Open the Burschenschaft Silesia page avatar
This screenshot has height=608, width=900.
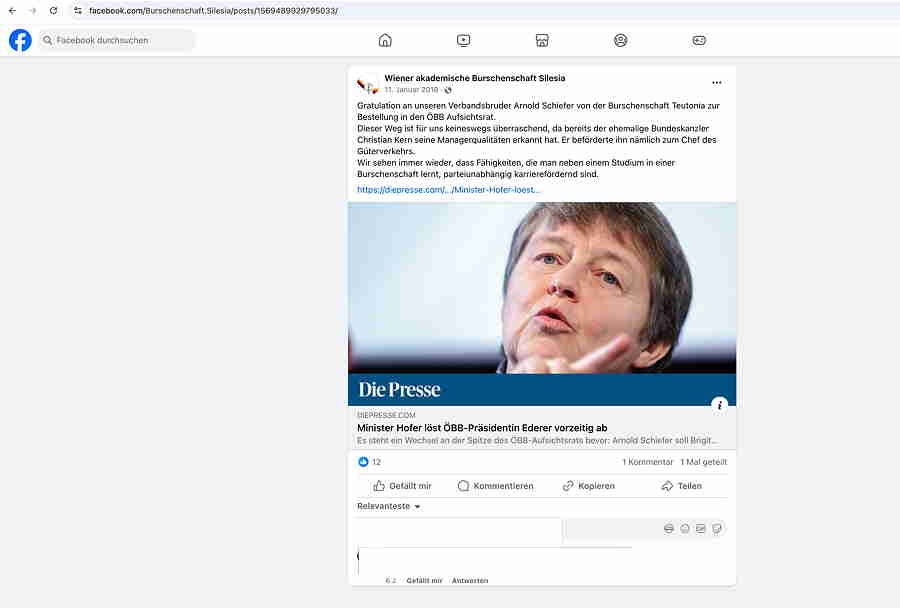(x=367, y=84)
